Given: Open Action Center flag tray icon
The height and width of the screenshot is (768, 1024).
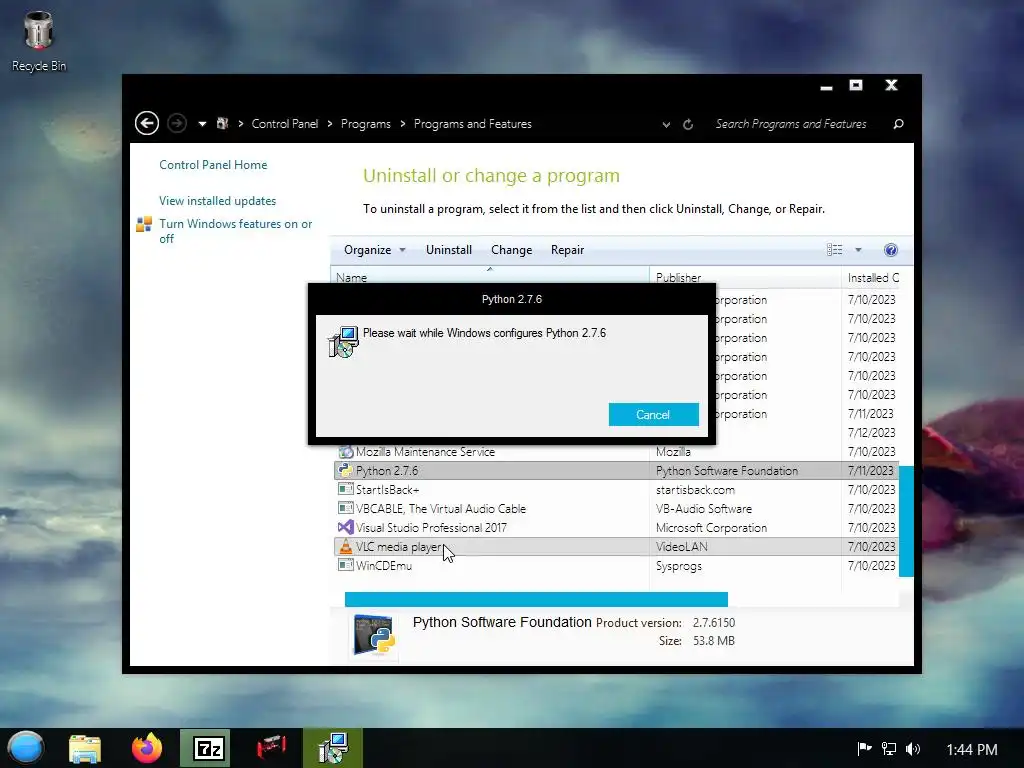Looking at the screenshot, I should click(864, 748).
